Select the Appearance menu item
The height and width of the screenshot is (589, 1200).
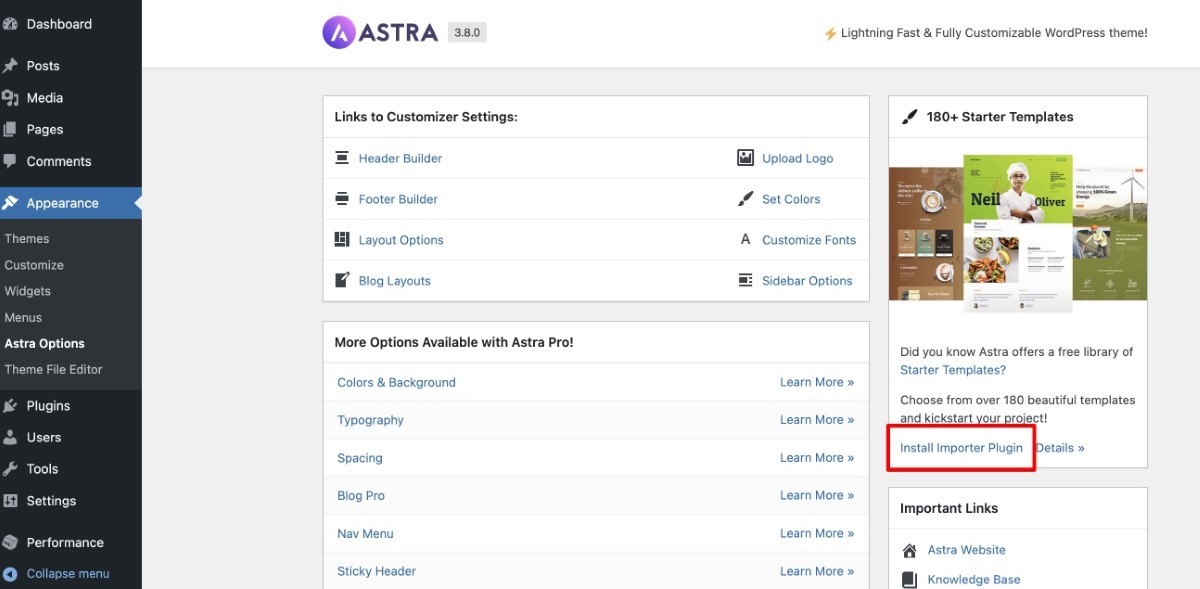point(63,203)
